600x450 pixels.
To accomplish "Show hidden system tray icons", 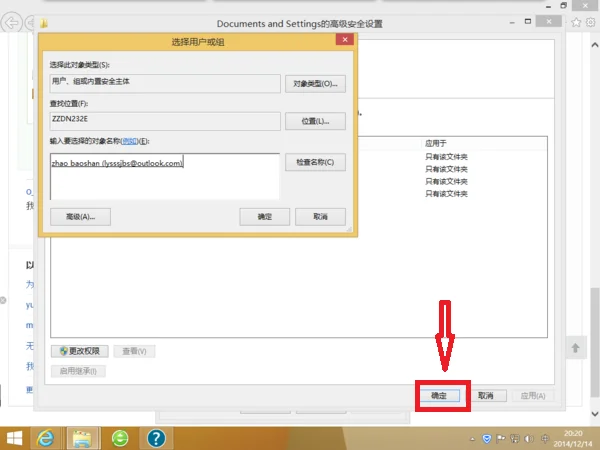I will (x=472, y=439).
